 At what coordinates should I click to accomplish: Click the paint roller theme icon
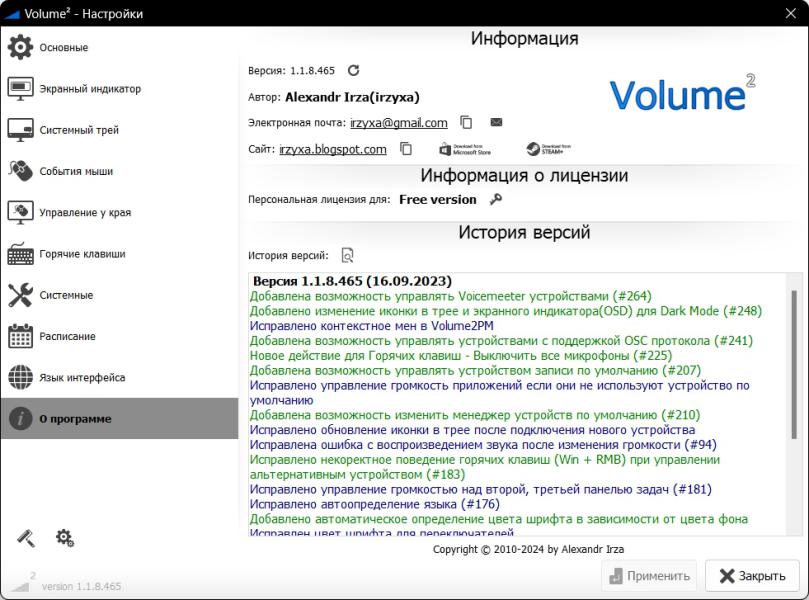pyautogui.click(x=26, y=538)
